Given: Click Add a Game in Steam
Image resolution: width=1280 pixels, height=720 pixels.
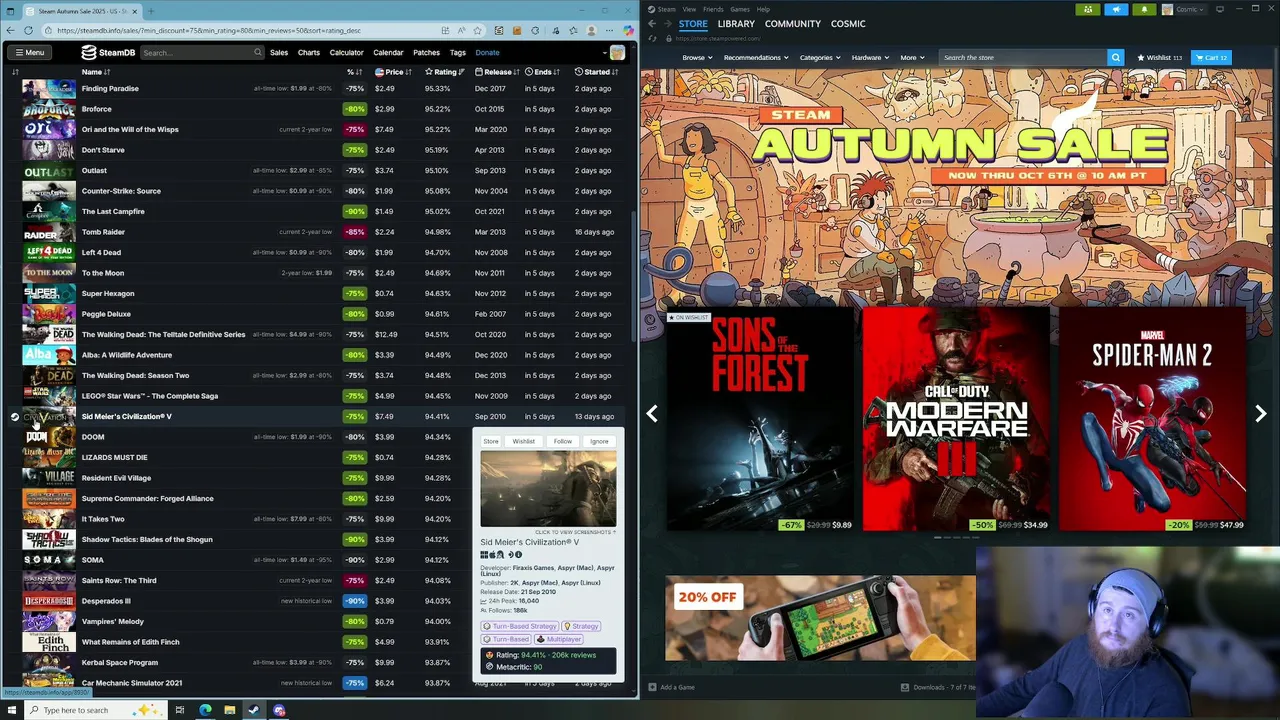Looking at the screenshot, I should (671, 687).
